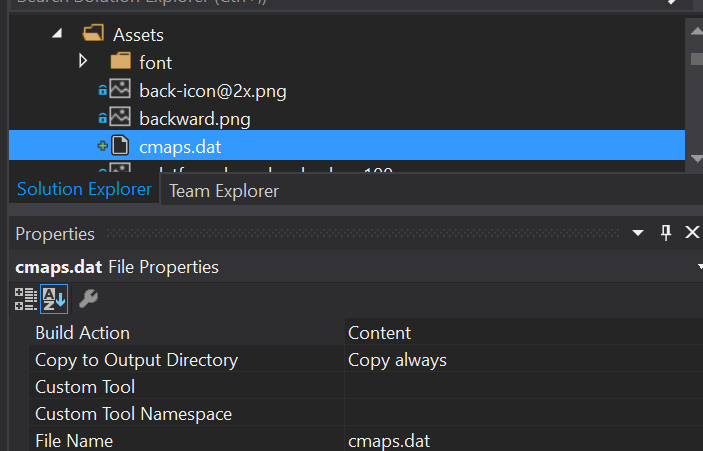Open Property Pages wrench icon

tap(88, 298)
